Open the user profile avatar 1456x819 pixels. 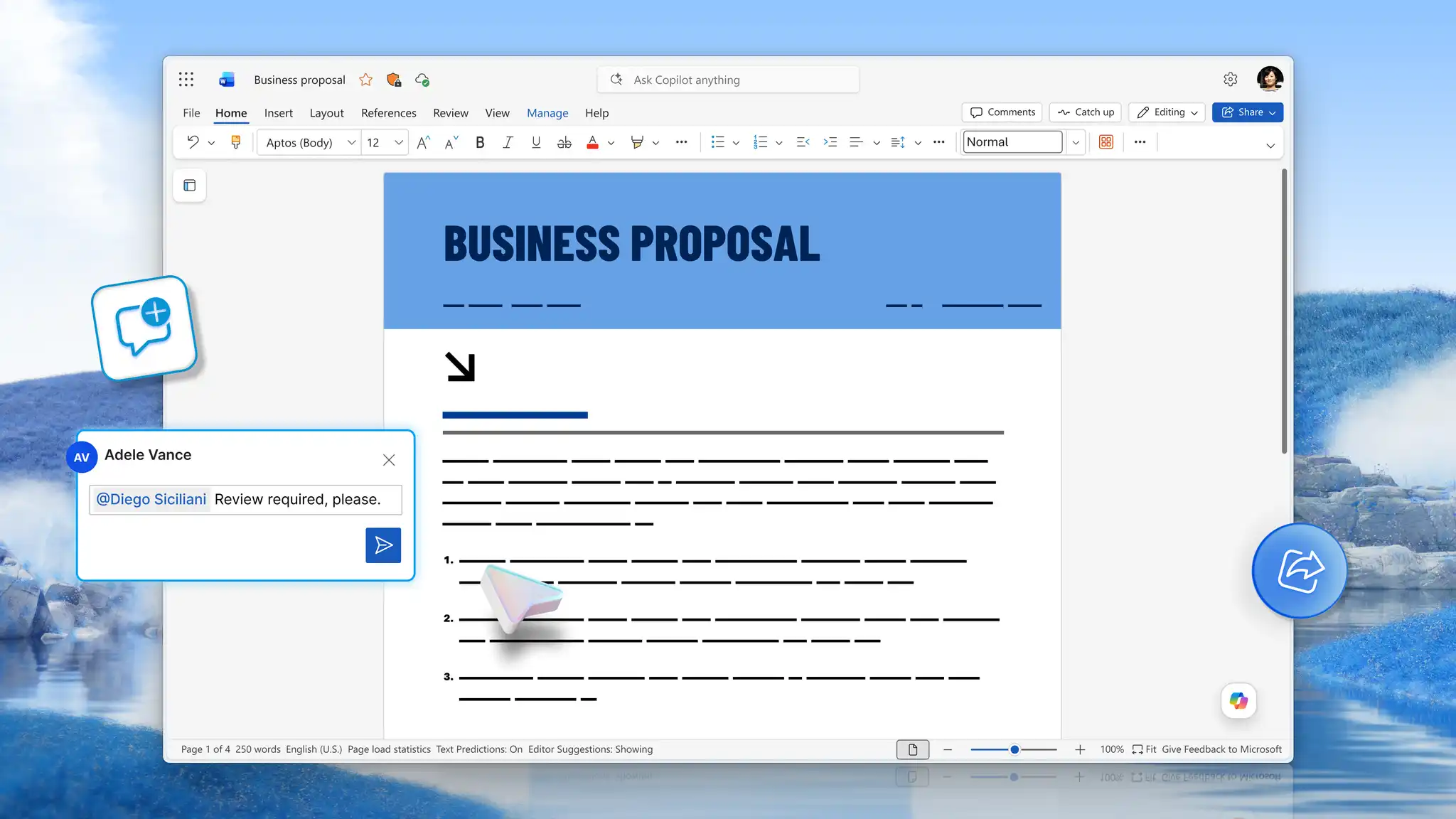coord(1270,78)
